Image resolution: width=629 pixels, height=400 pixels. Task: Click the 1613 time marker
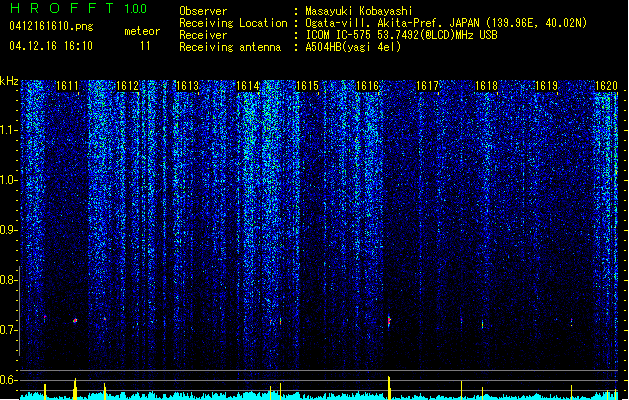(187, 85)
